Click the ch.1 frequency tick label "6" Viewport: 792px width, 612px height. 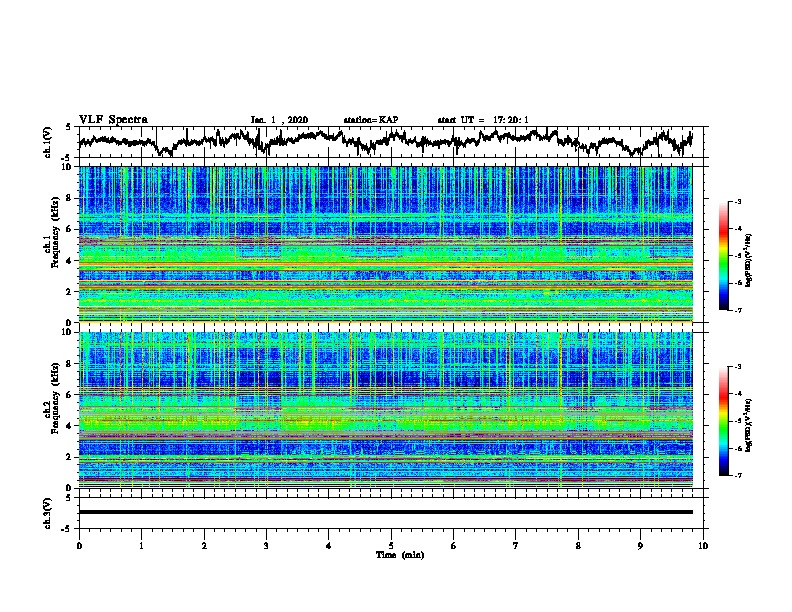[71, 229]
